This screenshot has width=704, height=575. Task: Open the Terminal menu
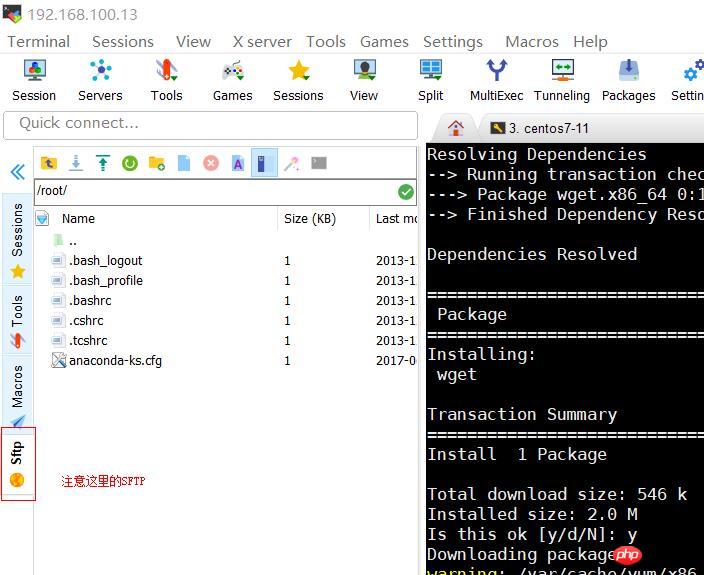click(39, 42)
